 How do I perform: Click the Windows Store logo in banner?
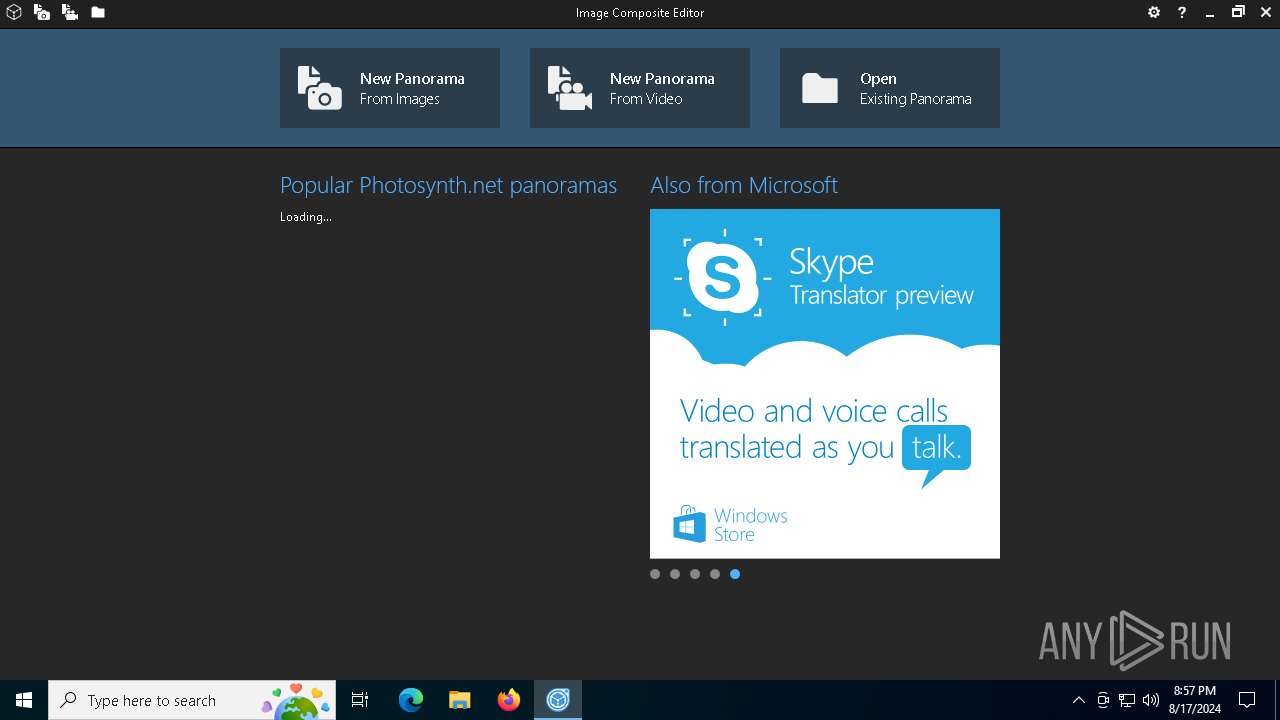[730, 524]
